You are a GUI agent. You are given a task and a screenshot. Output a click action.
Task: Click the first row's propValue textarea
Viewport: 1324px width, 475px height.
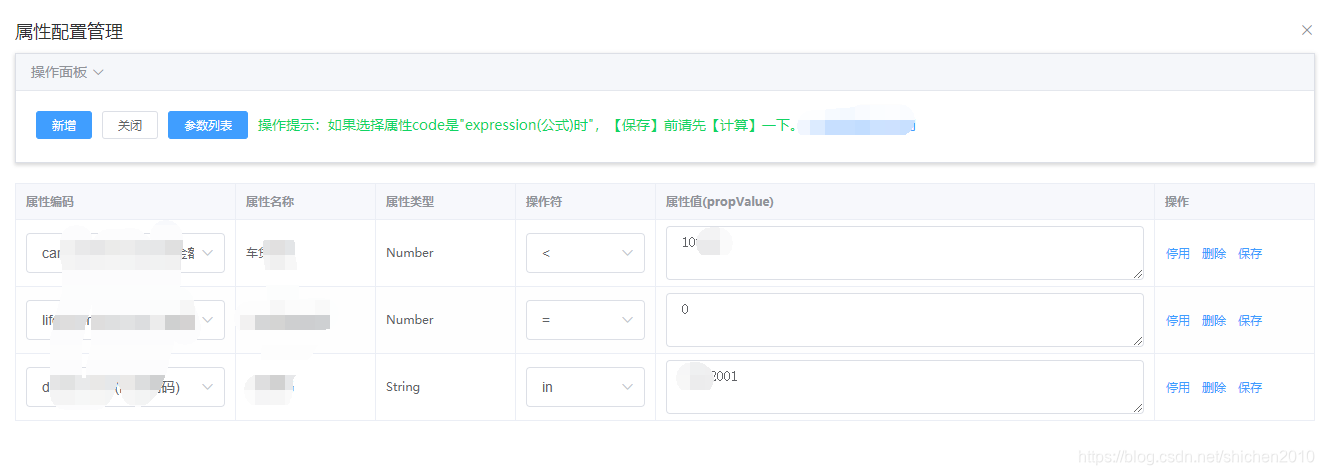click(904, 253)
